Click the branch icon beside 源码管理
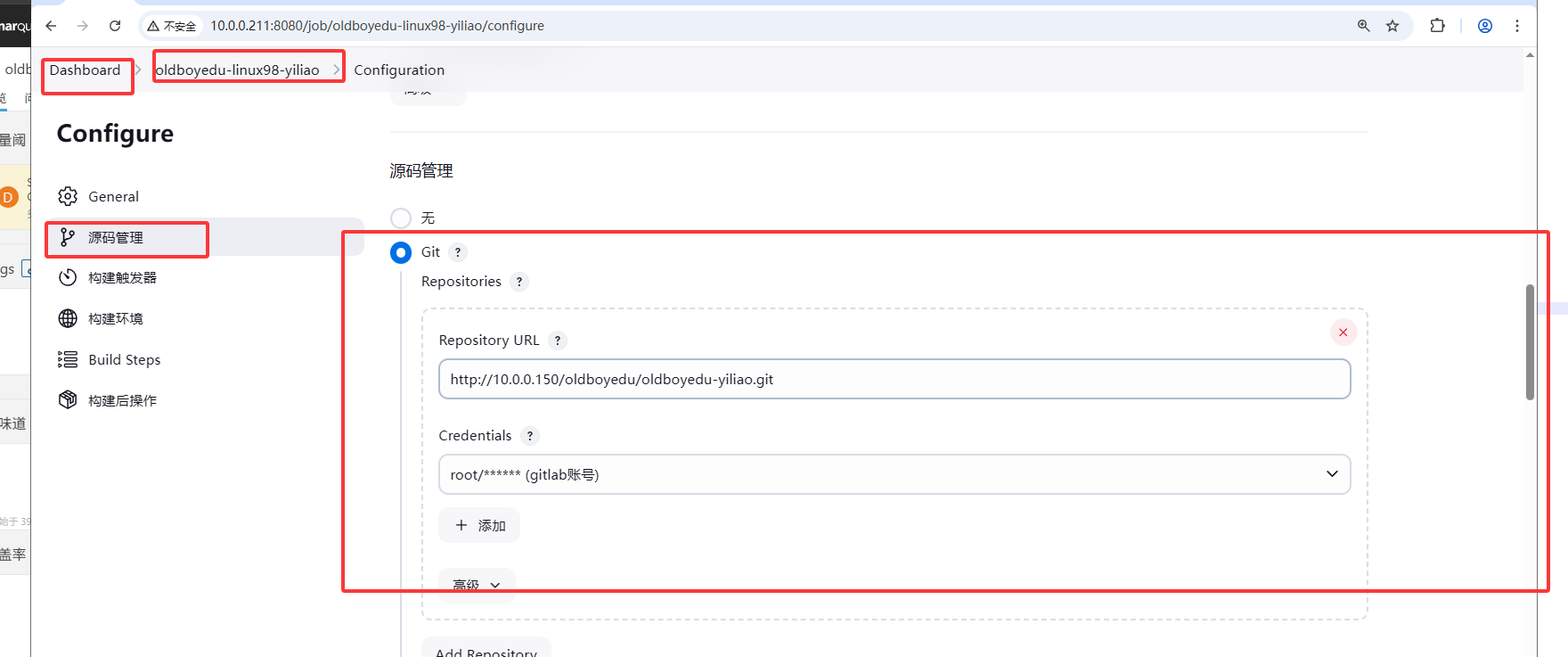 (x=68, y=237)
